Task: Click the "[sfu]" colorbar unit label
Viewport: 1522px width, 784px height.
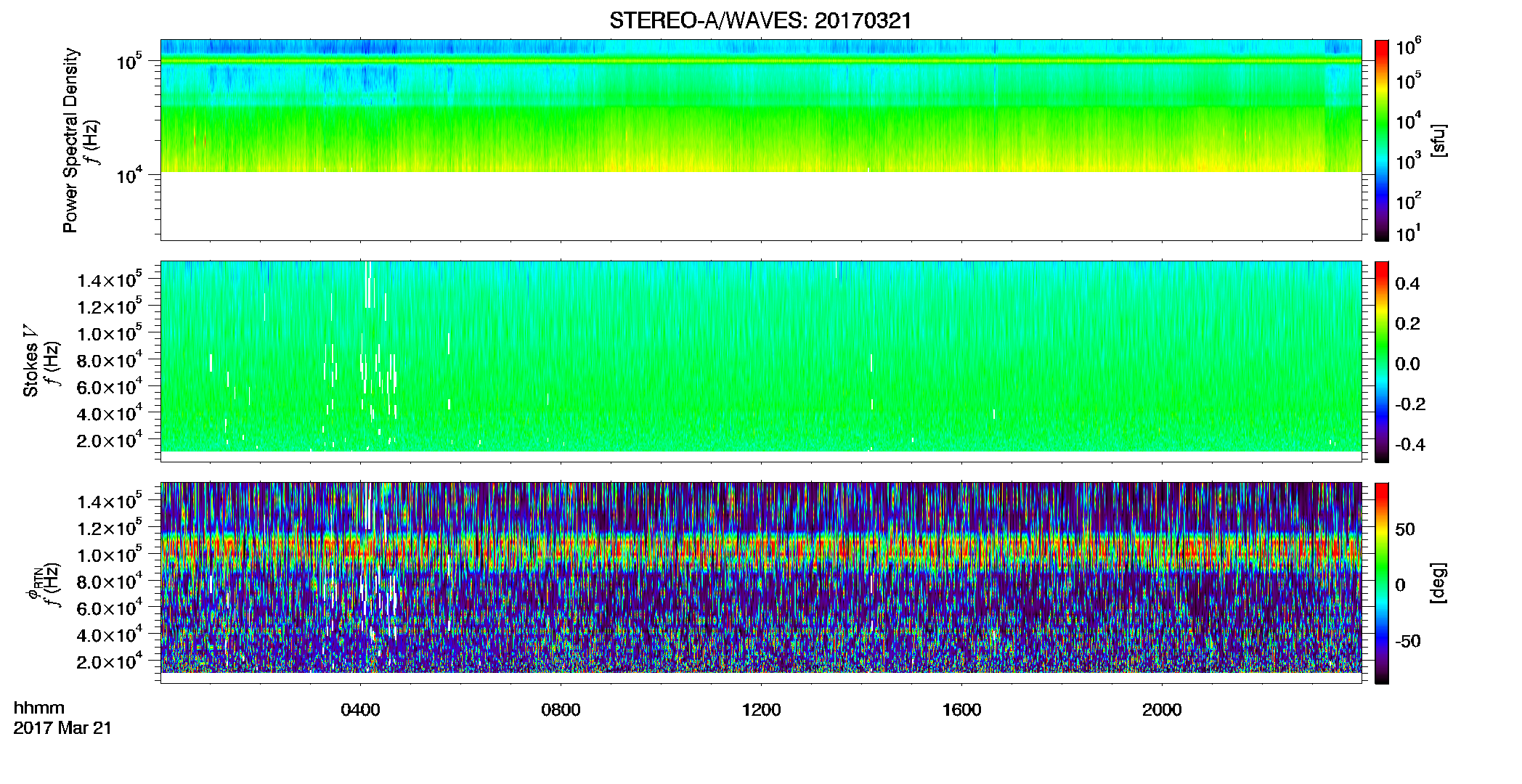Action: coord(1438,140)
